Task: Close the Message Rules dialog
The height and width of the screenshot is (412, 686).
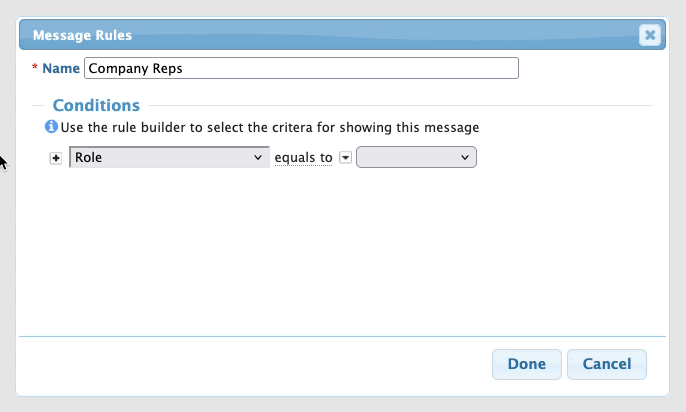Action: coord(650,35)
